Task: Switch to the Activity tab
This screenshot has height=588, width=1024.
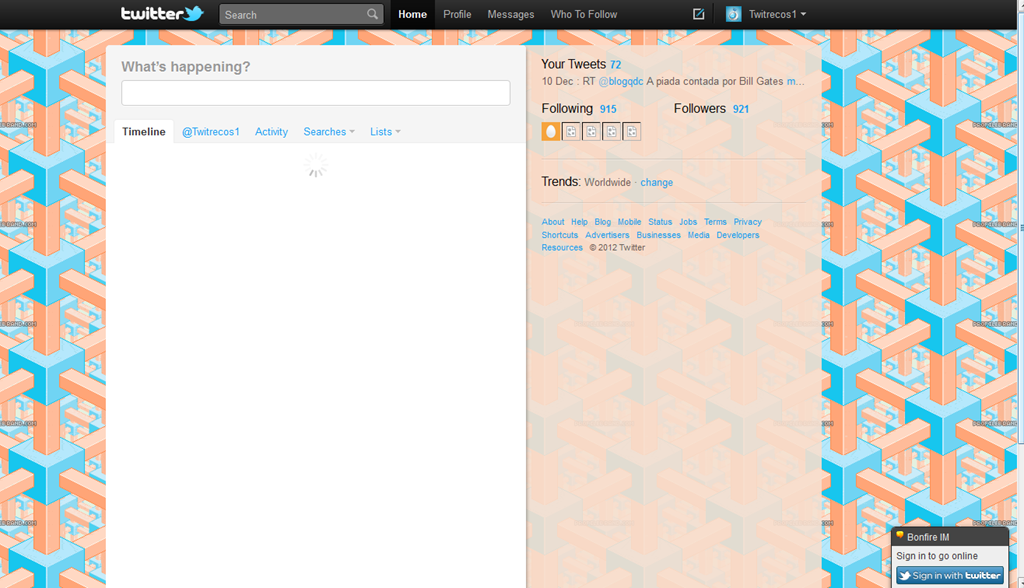Action: pyautogui.click(x=271, y=131)
